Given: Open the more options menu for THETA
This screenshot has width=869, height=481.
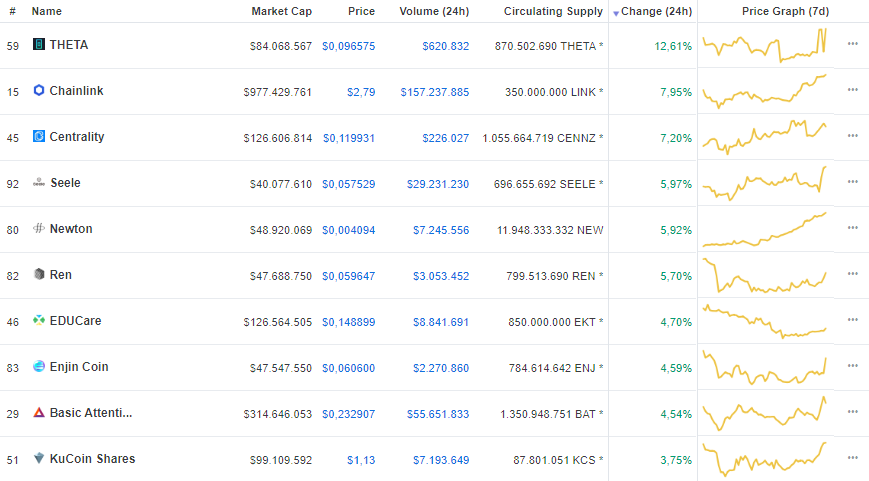Looking at the screenshot, I should pos(852,44).
